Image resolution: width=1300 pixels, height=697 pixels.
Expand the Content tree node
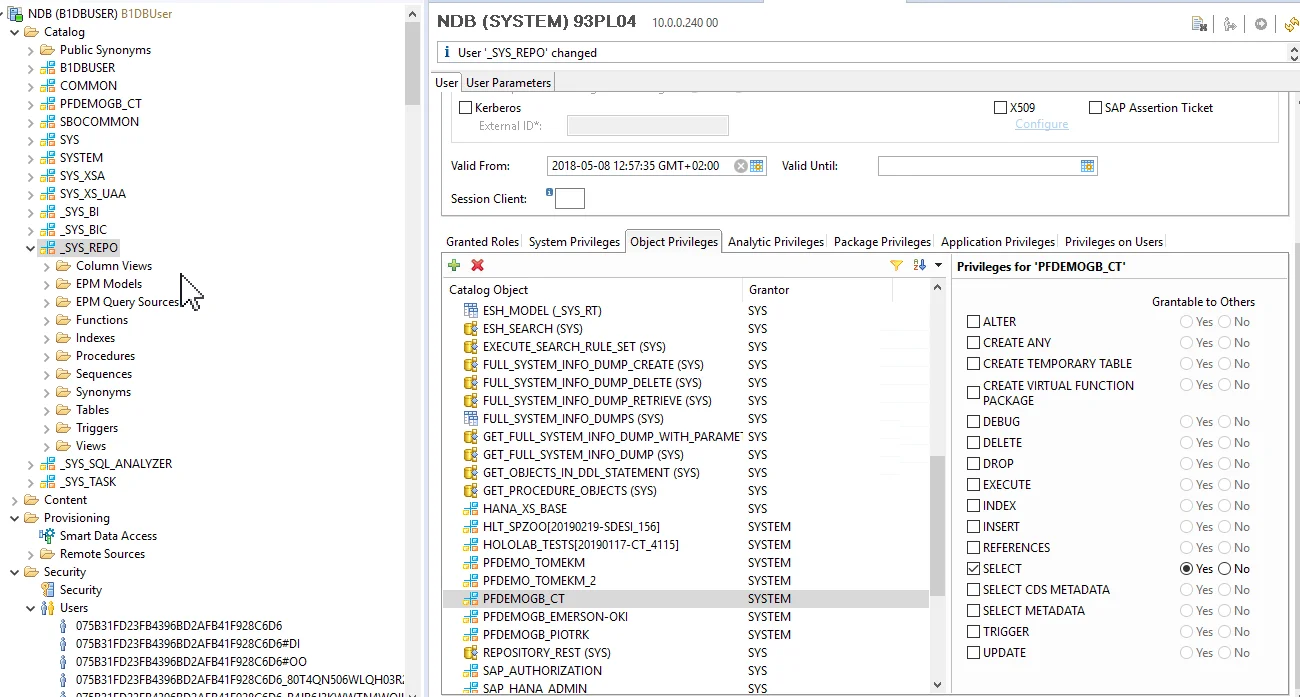[15, 500]
